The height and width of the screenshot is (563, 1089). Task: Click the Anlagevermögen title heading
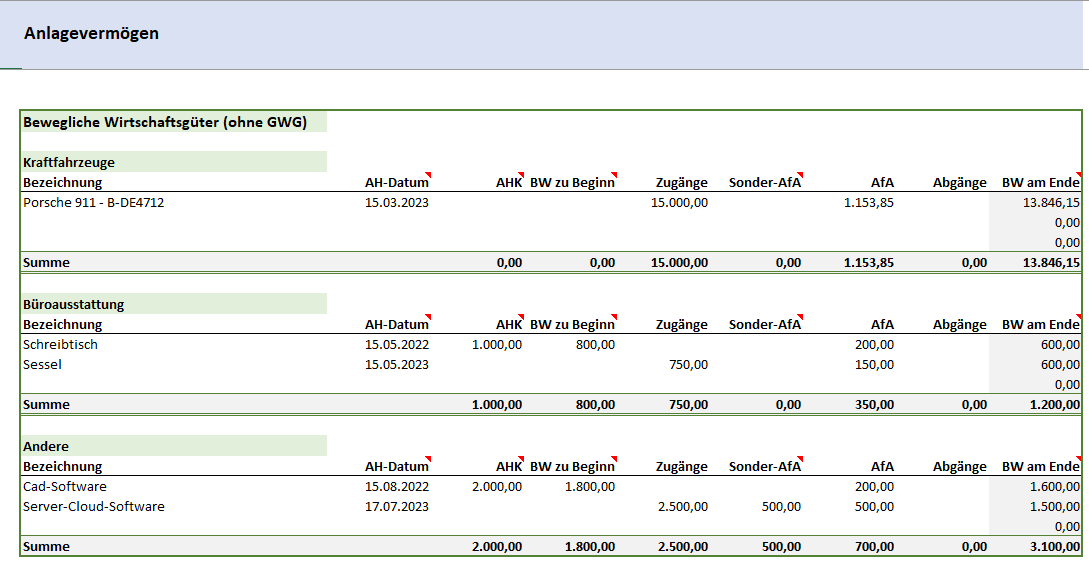coord(91,34)
